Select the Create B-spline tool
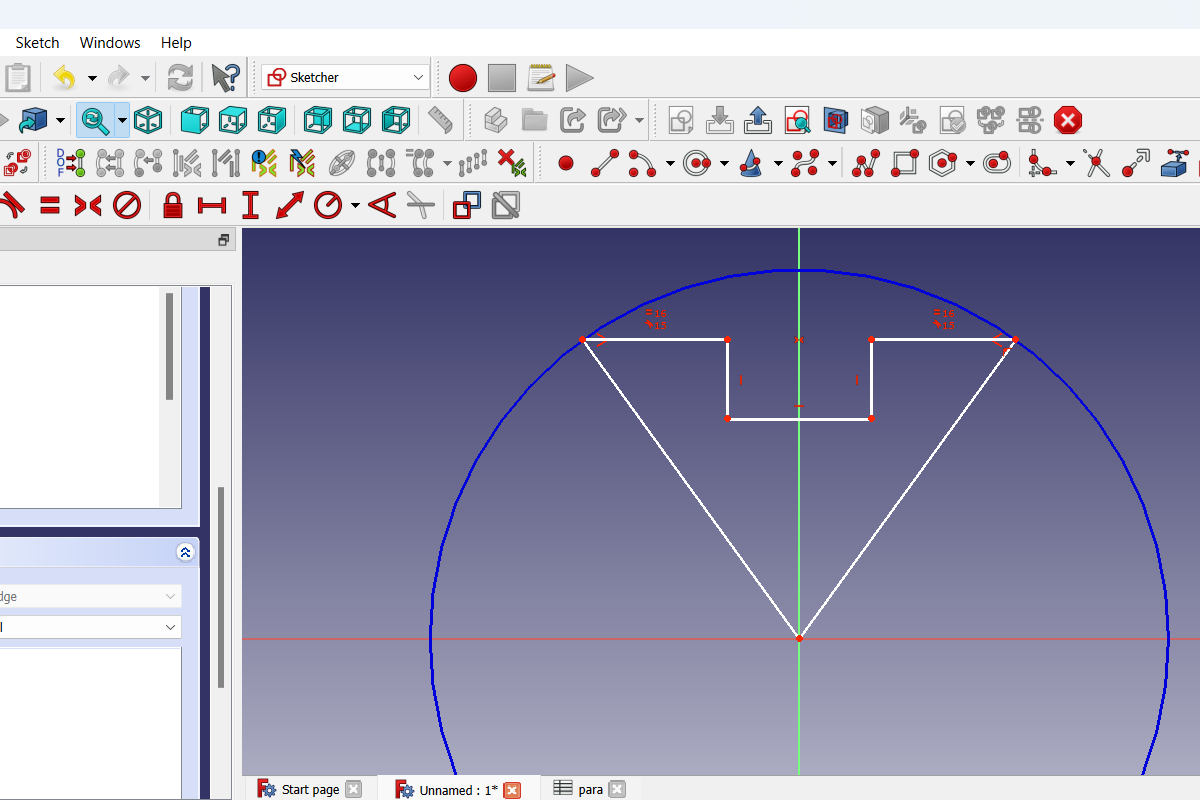Image resolution: width=1200 pixels, height=800 pixels. [806, 163]
